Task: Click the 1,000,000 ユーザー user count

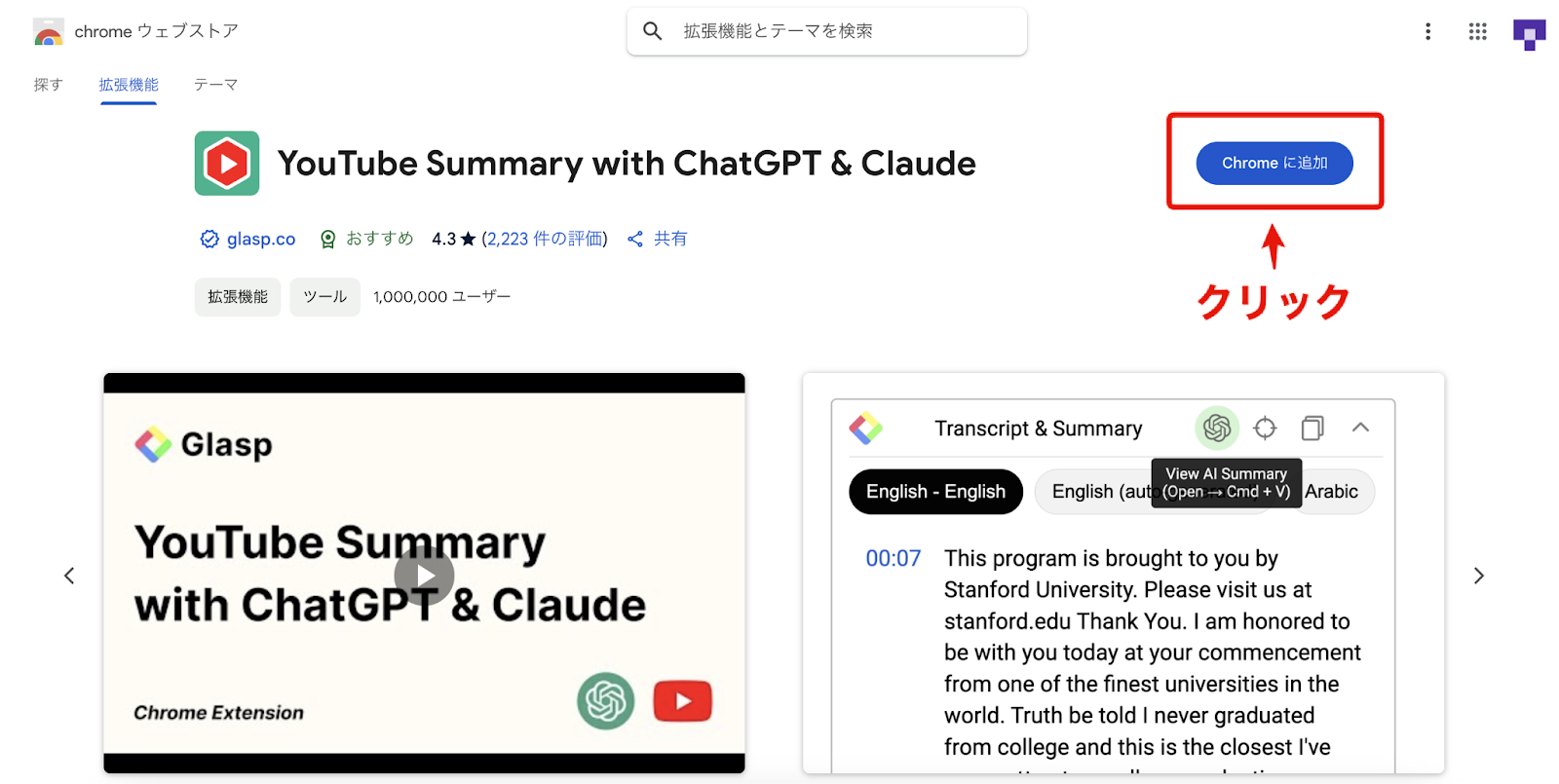Action: (x=441, y=297)
